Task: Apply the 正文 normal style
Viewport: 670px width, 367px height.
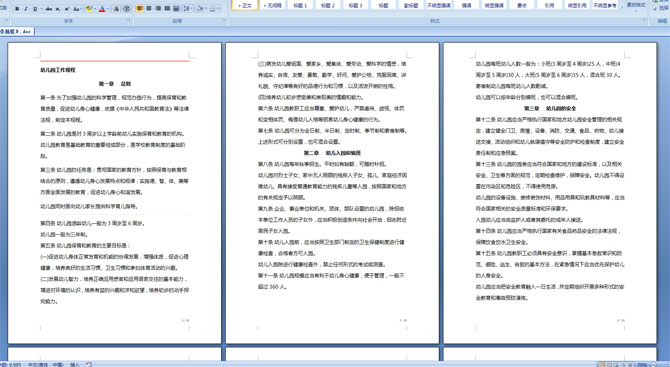Action: pos(245,5)
